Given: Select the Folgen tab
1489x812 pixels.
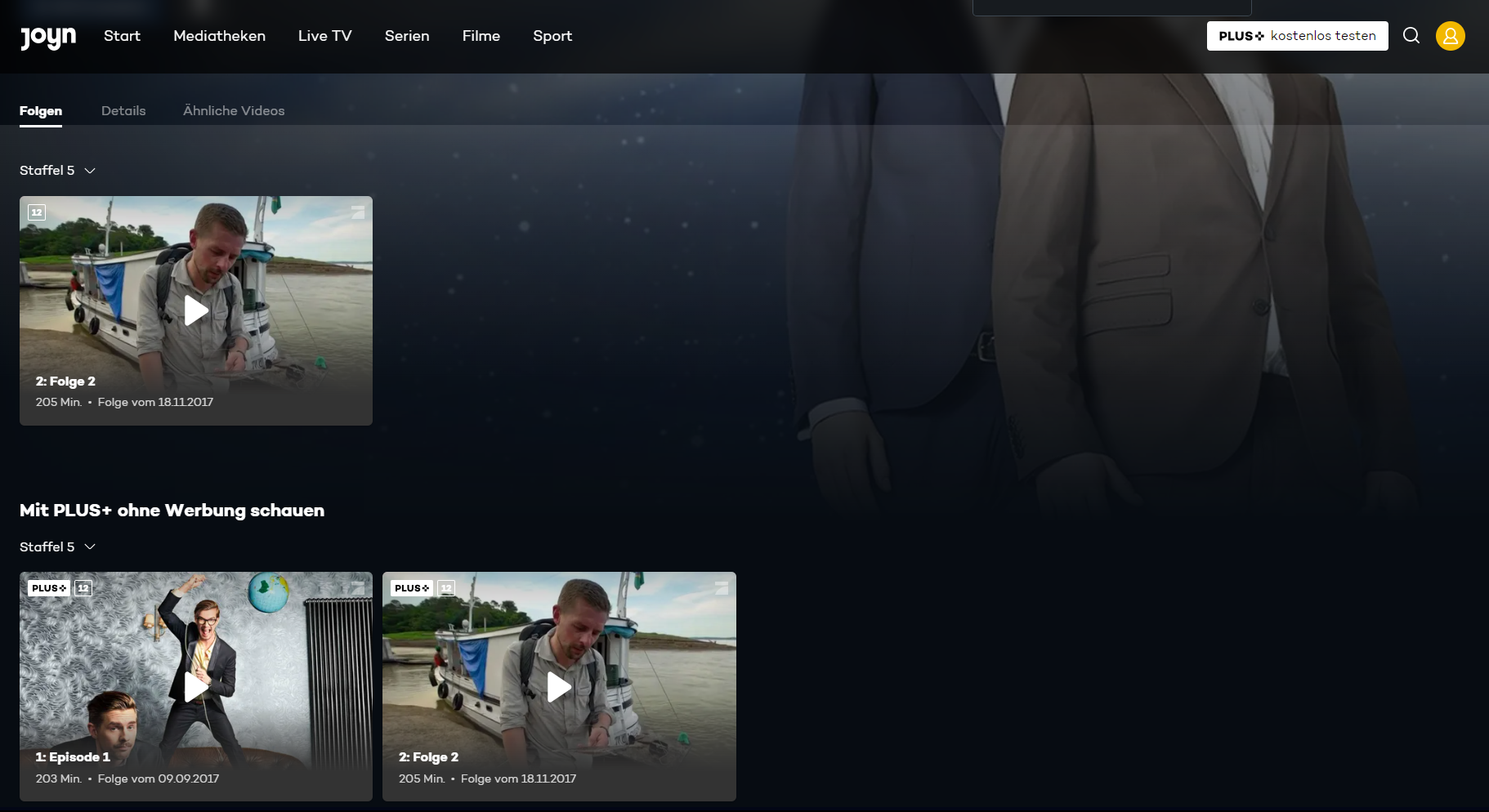Looking at the screenshot, I should point(41,111).
